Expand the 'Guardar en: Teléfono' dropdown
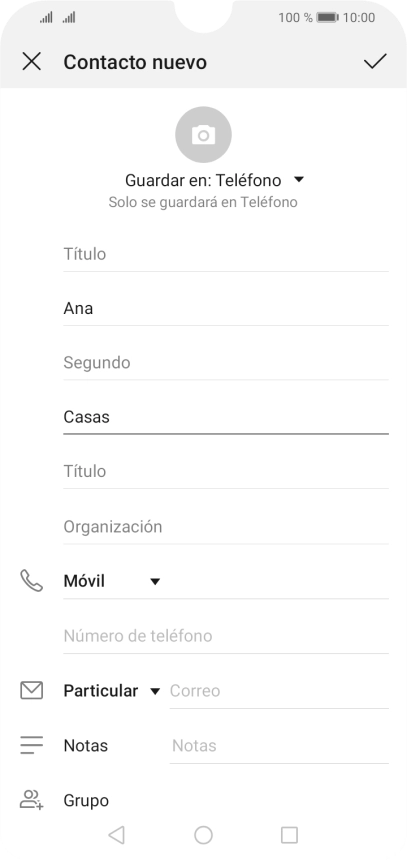The image size is (407, 860). click(214, 180)
